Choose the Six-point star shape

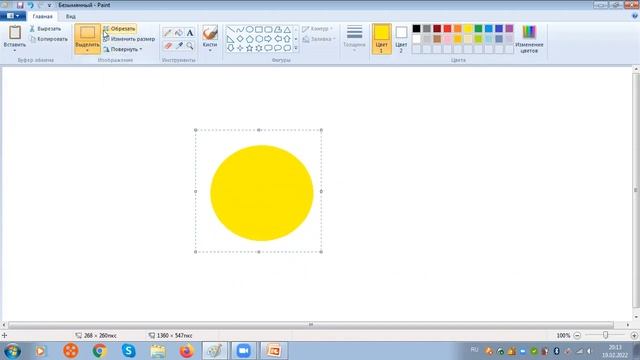click(x=259, y=48)
